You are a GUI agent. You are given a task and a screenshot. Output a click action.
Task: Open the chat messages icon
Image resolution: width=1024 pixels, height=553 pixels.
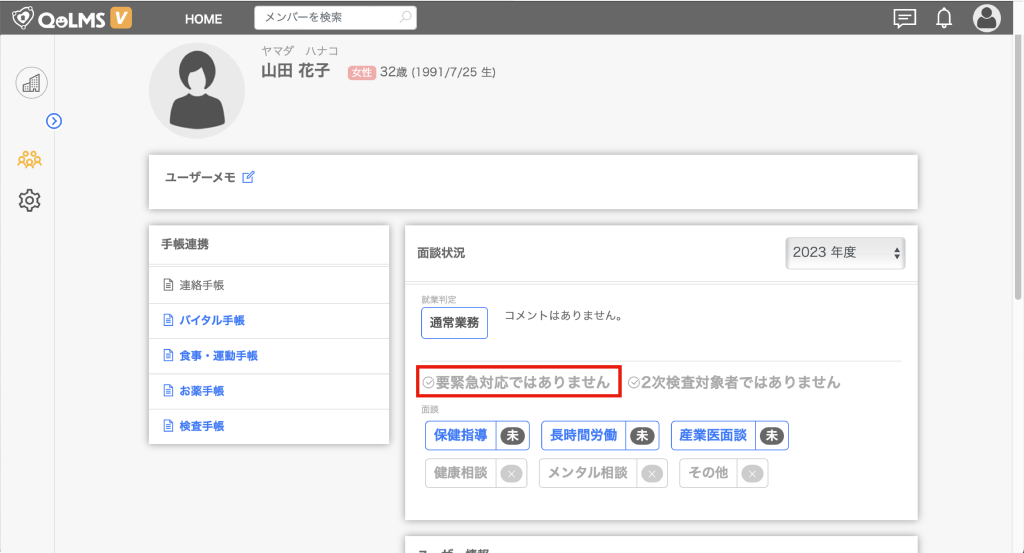point(904,18)
